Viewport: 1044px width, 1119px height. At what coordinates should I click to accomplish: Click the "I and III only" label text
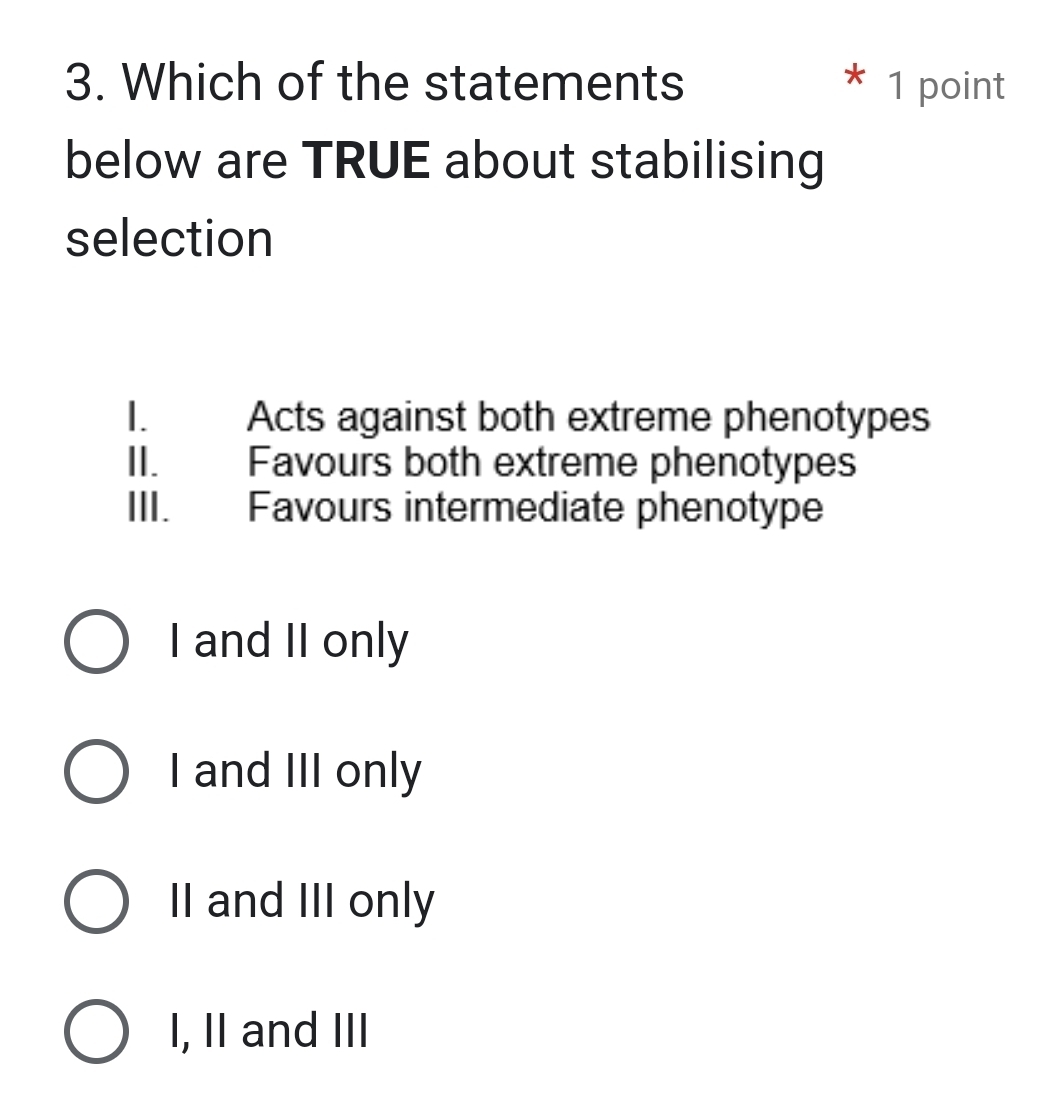coord(296,771)
